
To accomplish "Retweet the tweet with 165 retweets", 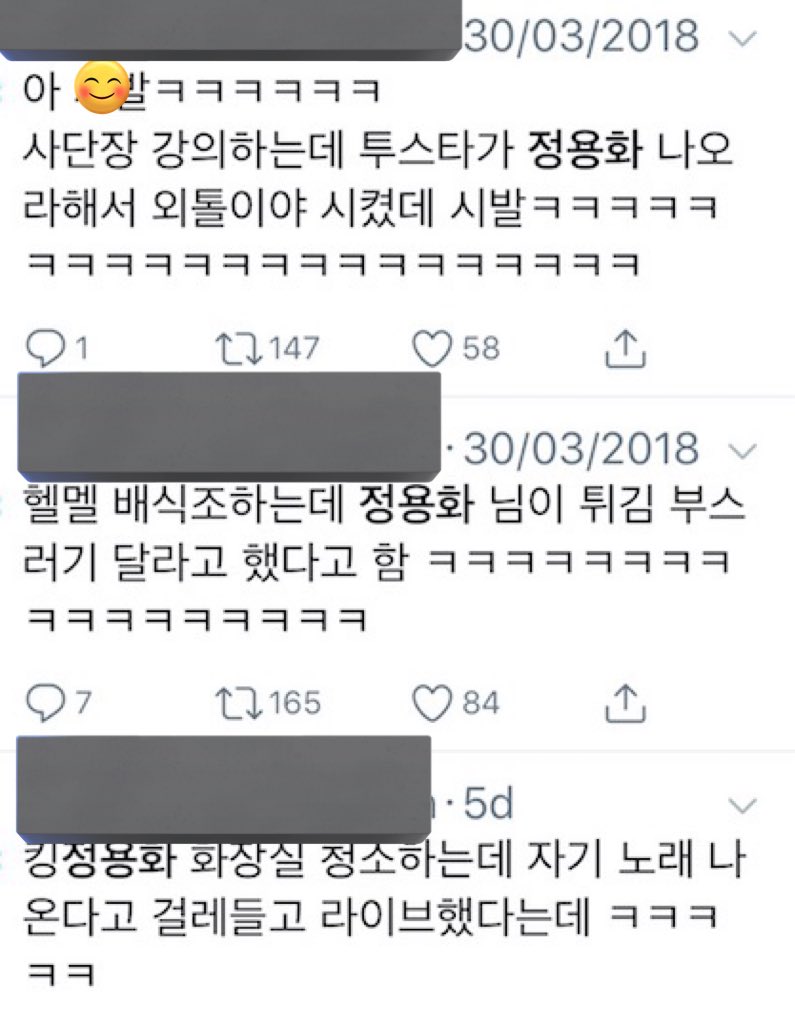I will coord(268,703).
